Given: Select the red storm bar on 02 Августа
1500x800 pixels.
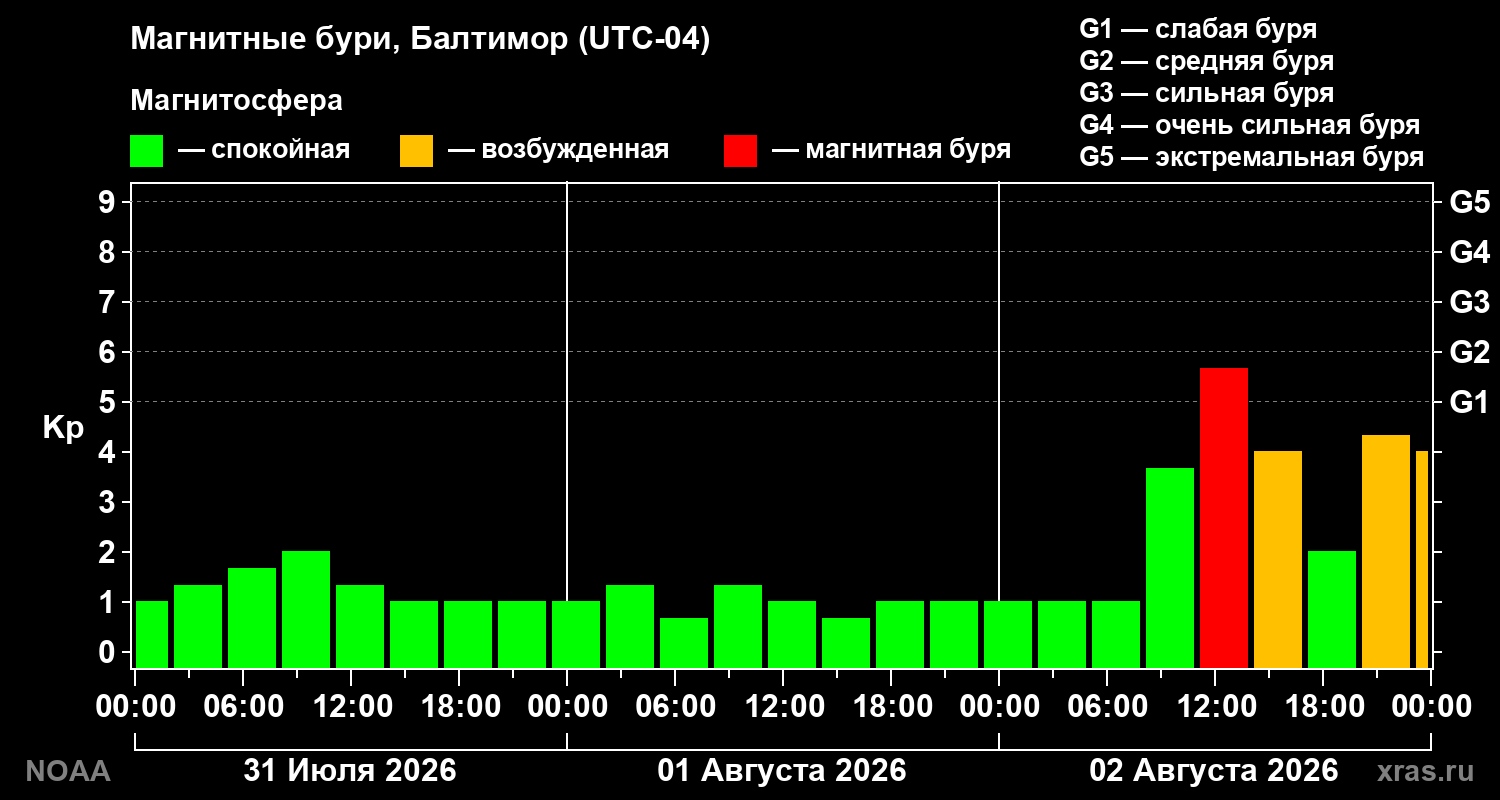Looking at the screenshot, I should click(x=1224, y=518).
